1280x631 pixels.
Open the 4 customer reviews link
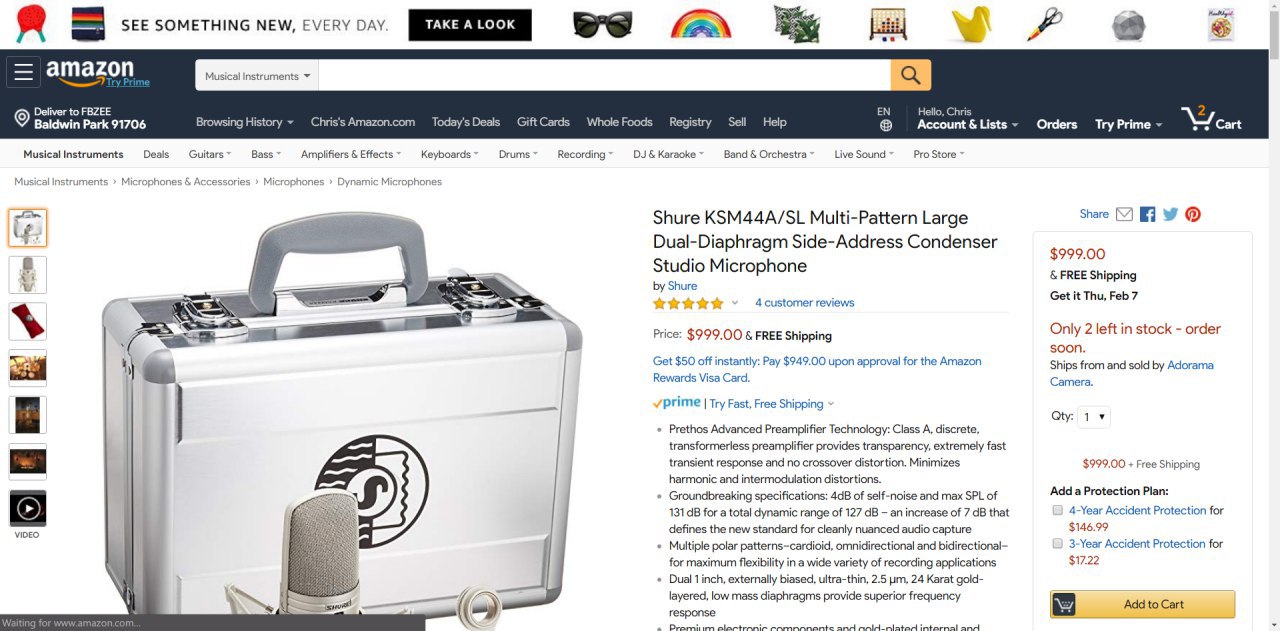pyautogui.click(x=804, y=303)
